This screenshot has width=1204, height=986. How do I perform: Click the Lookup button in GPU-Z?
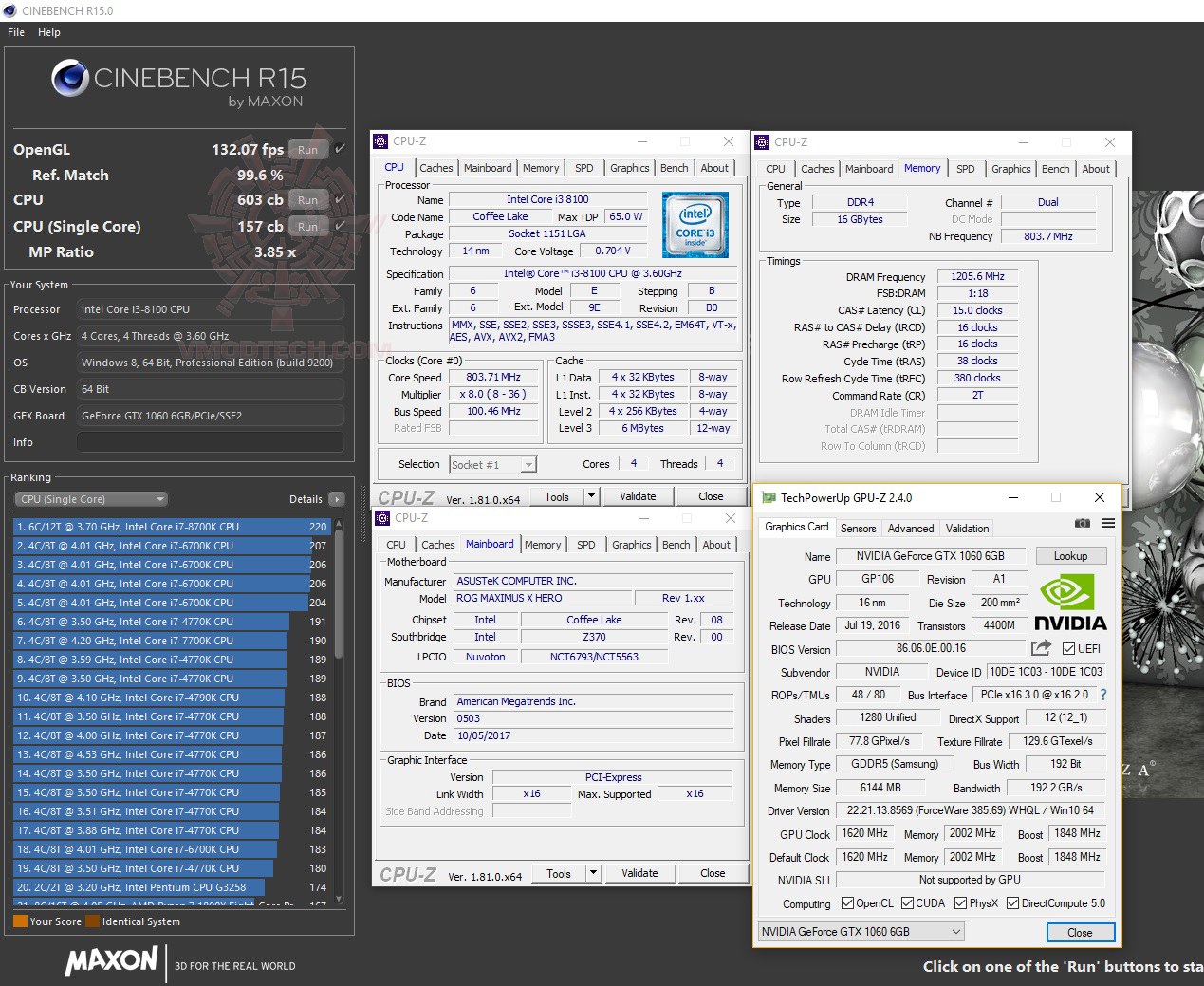click(x=1070, y=556)
